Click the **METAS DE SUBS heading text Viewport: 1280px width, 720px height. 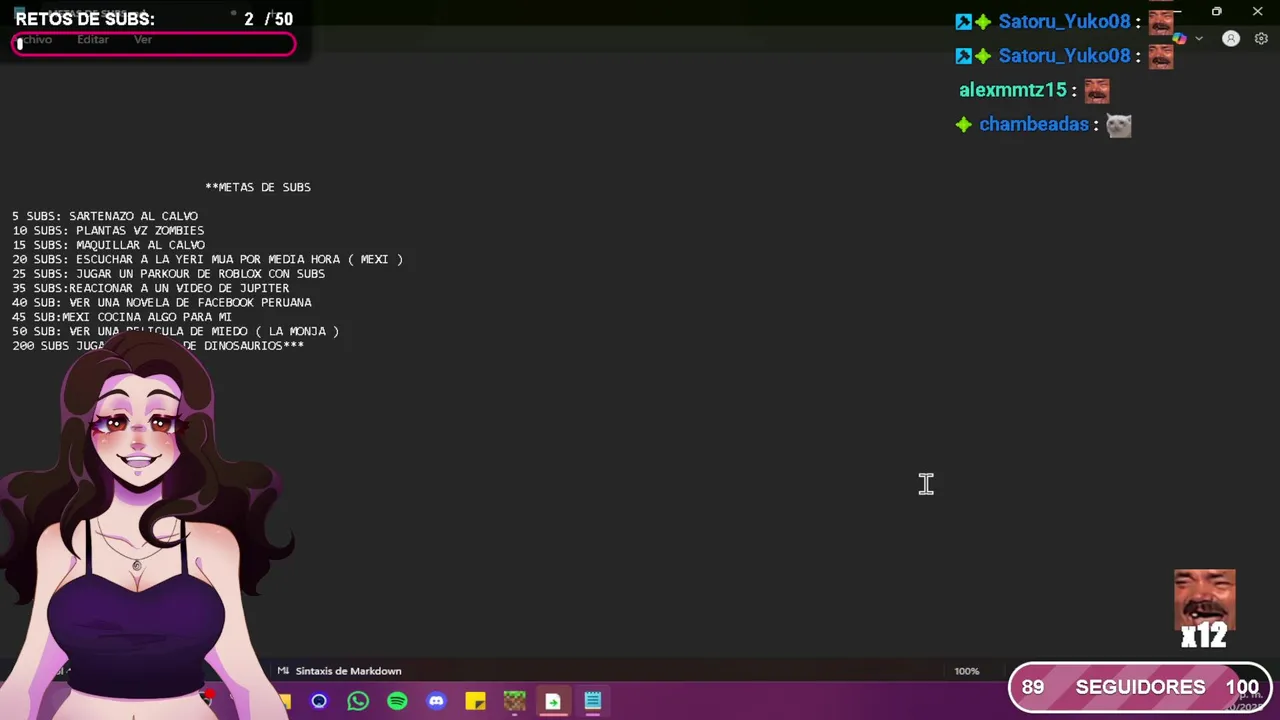coord(258,187)
